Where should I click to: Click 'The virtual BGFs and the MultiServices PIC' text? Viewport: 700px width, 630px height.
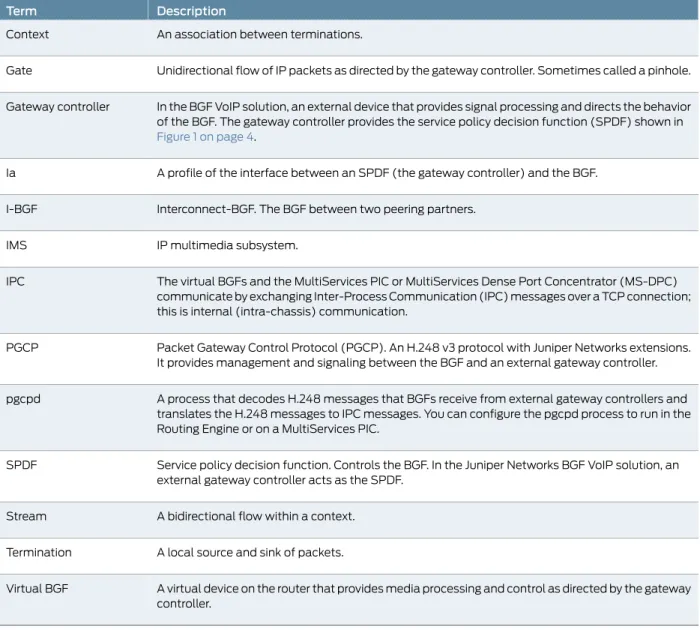[424, 296]
